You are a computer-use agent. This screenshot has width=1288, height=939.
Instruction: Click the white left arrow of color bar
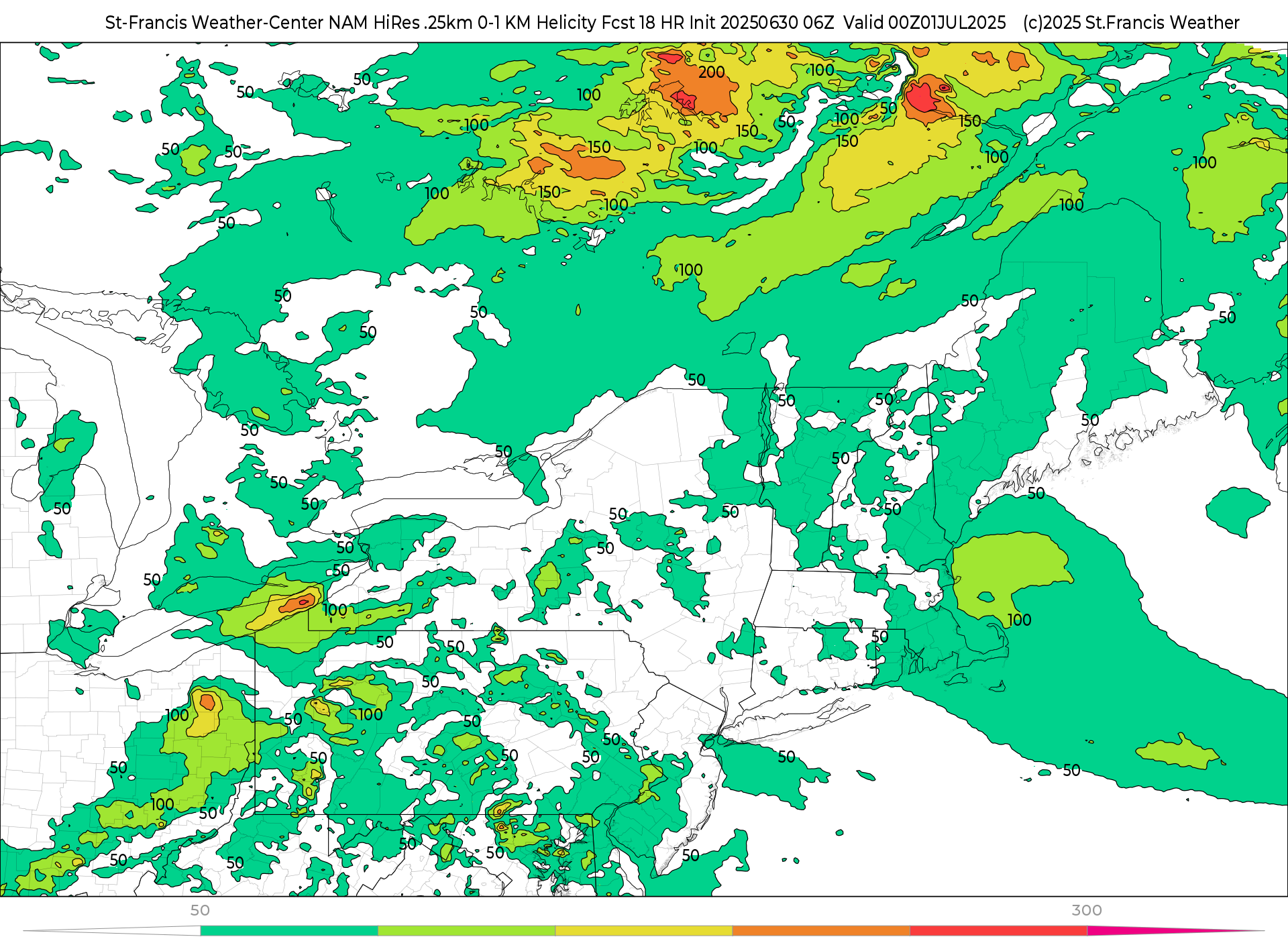112,930
